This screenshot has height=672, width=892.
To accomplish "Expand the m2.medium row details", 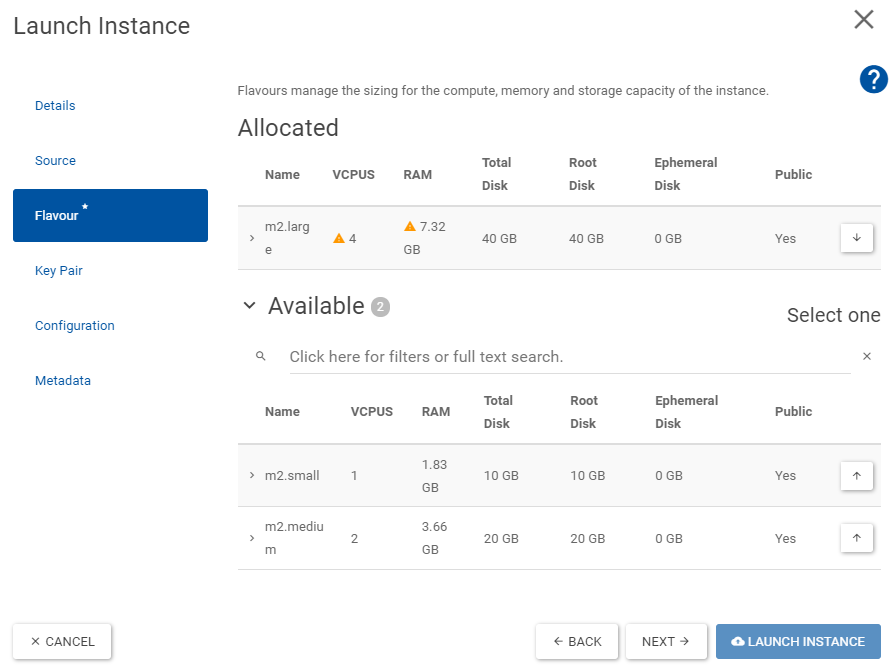I will [251, 538].
